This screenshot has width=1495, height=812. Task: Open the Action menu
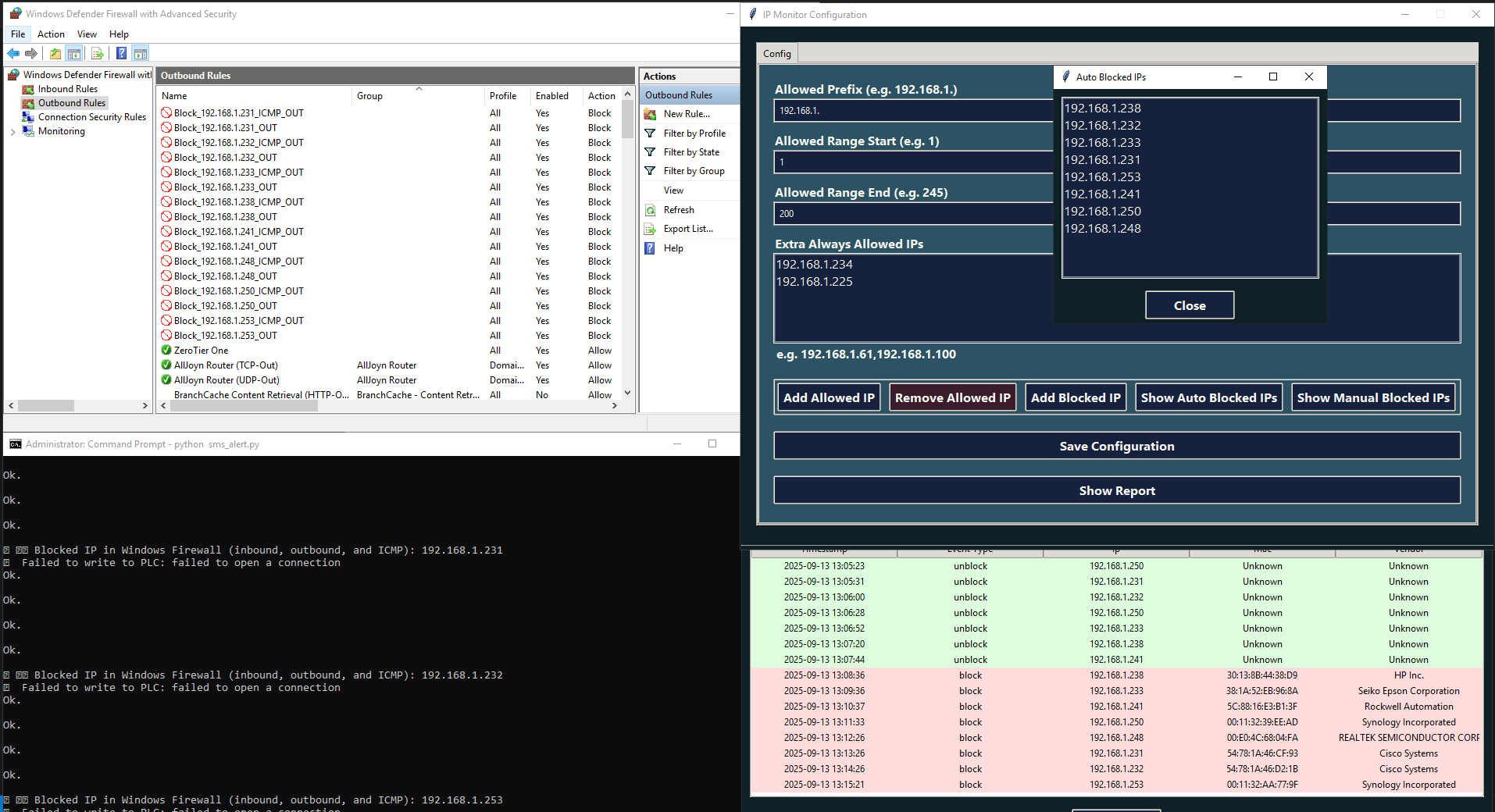point(51,34)
